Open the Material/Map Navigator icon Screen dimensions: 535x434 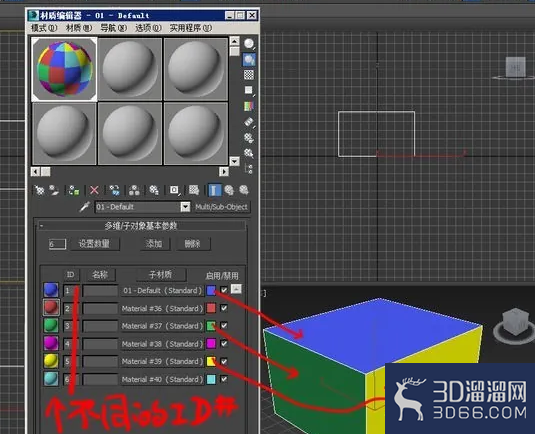point(249,169)
